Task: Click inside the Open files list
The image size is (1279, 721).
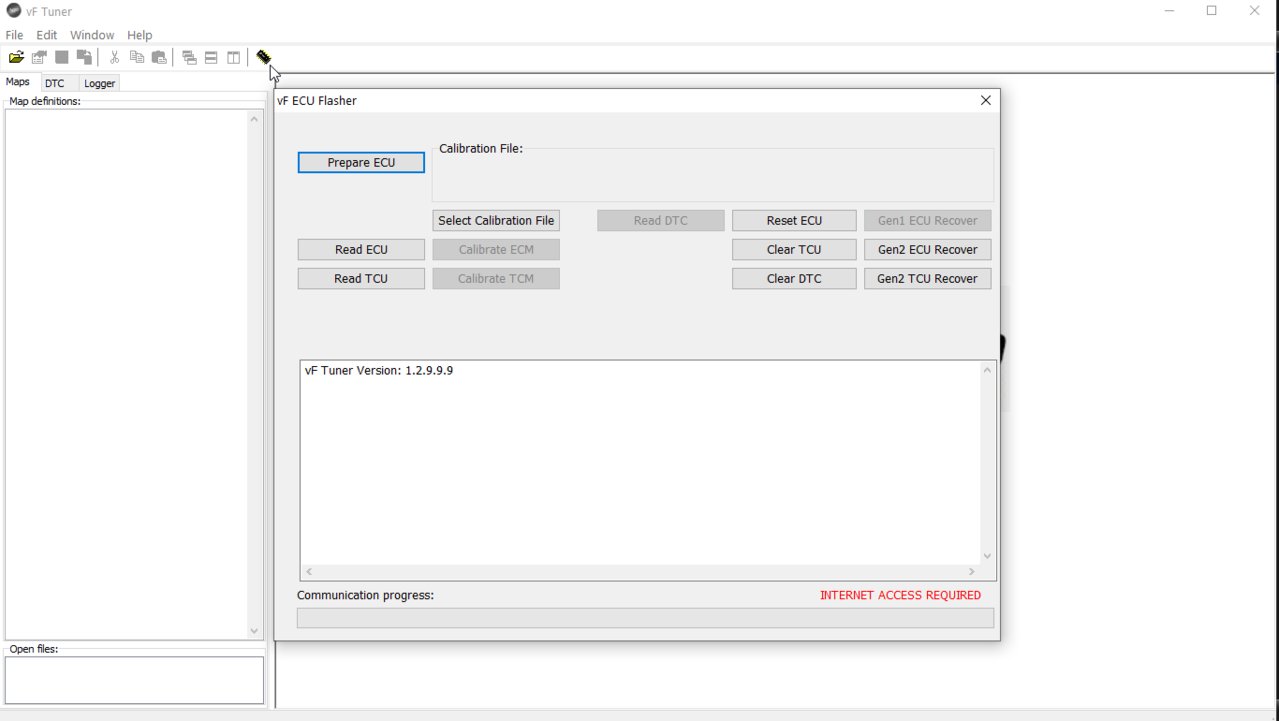Action: pyautogui.click(x=134, y=680)
